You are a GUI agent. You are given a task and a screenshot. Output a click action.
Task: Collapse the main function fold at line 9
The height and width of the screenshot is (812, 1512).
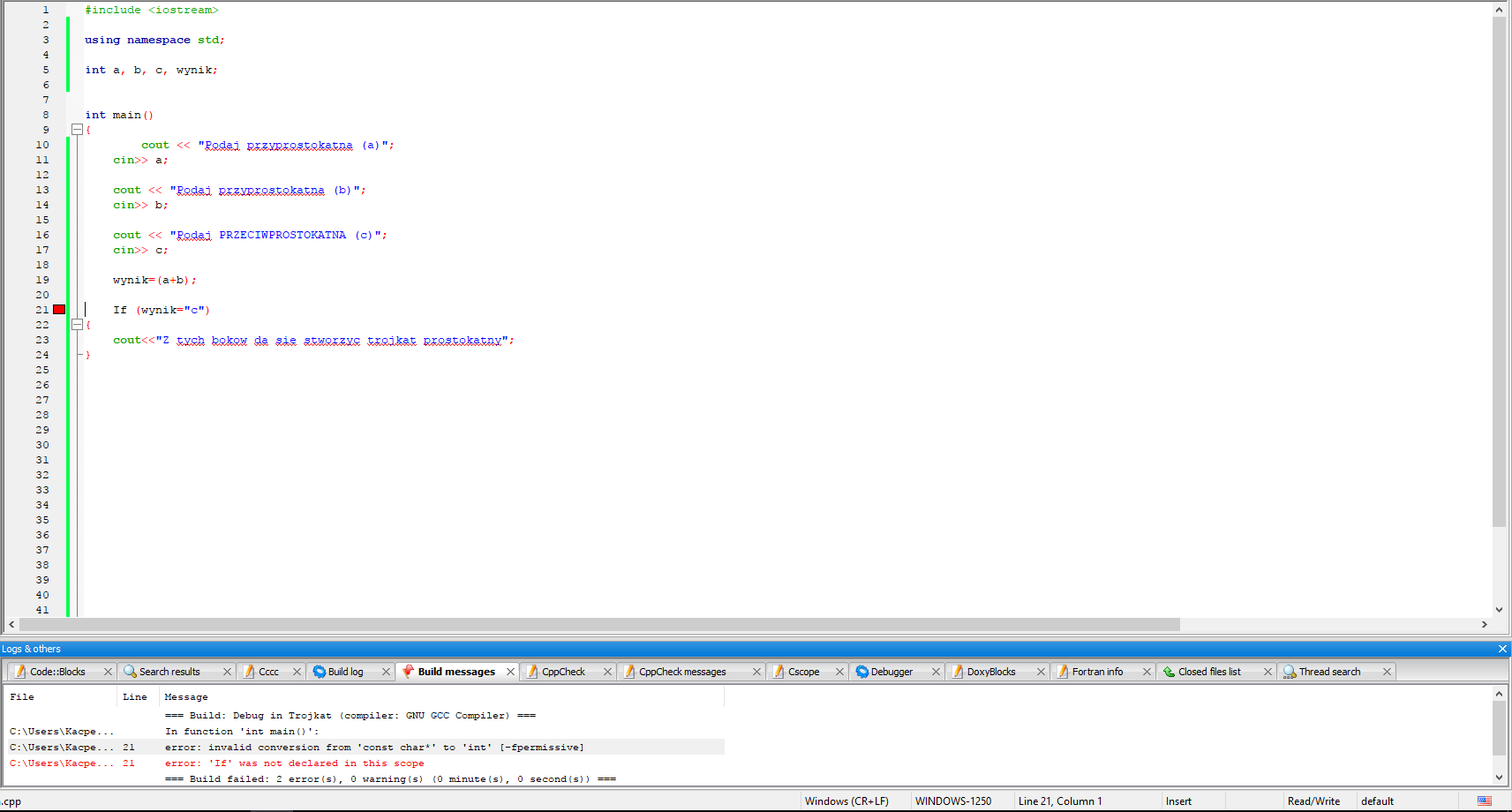click(x=77, y=130)
